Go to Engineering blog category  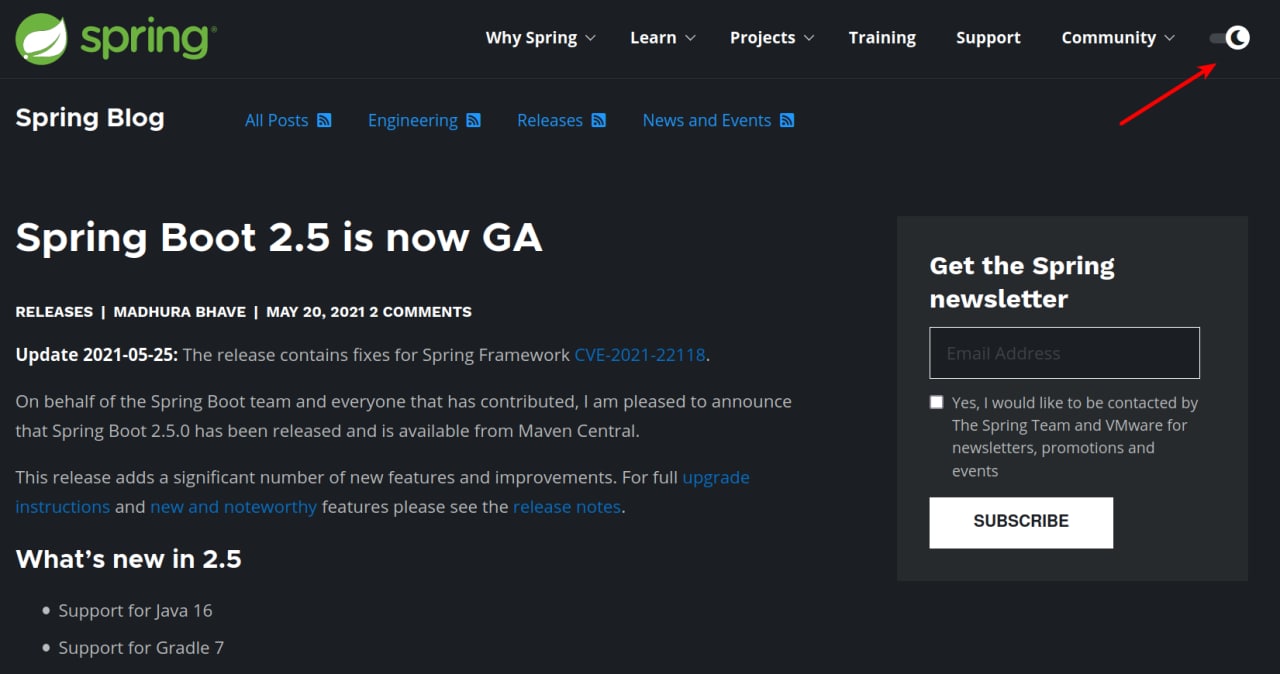pos(412,120)
